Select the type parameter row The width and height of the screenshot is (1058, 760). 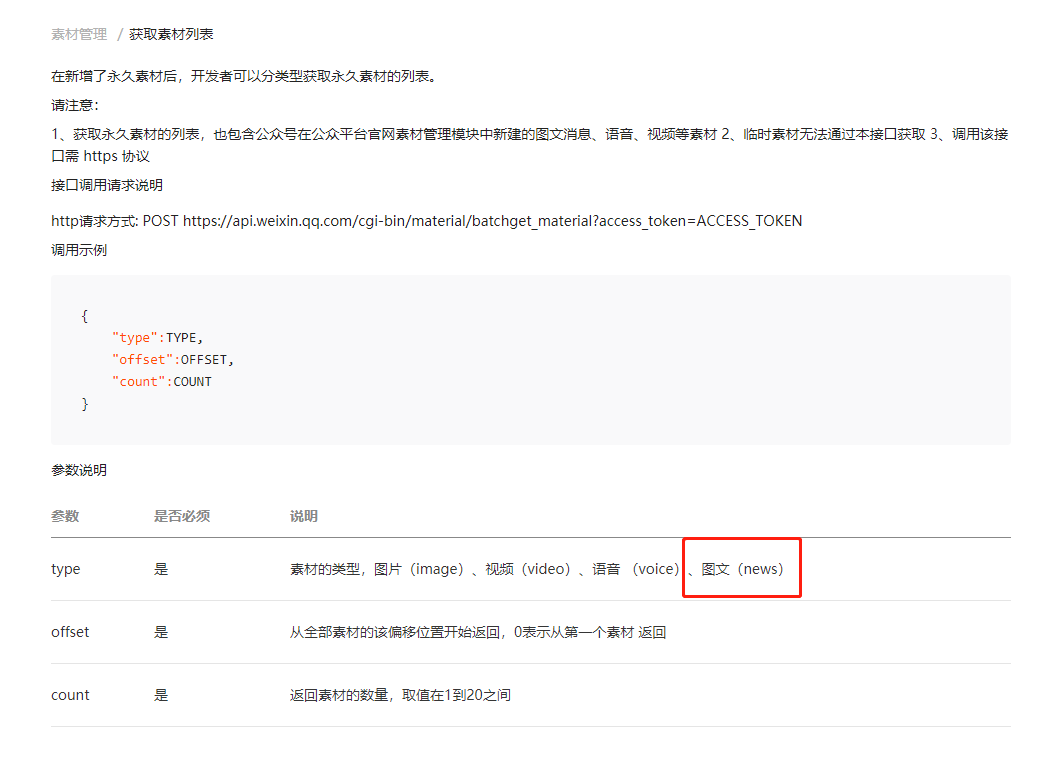pos(65,568)
